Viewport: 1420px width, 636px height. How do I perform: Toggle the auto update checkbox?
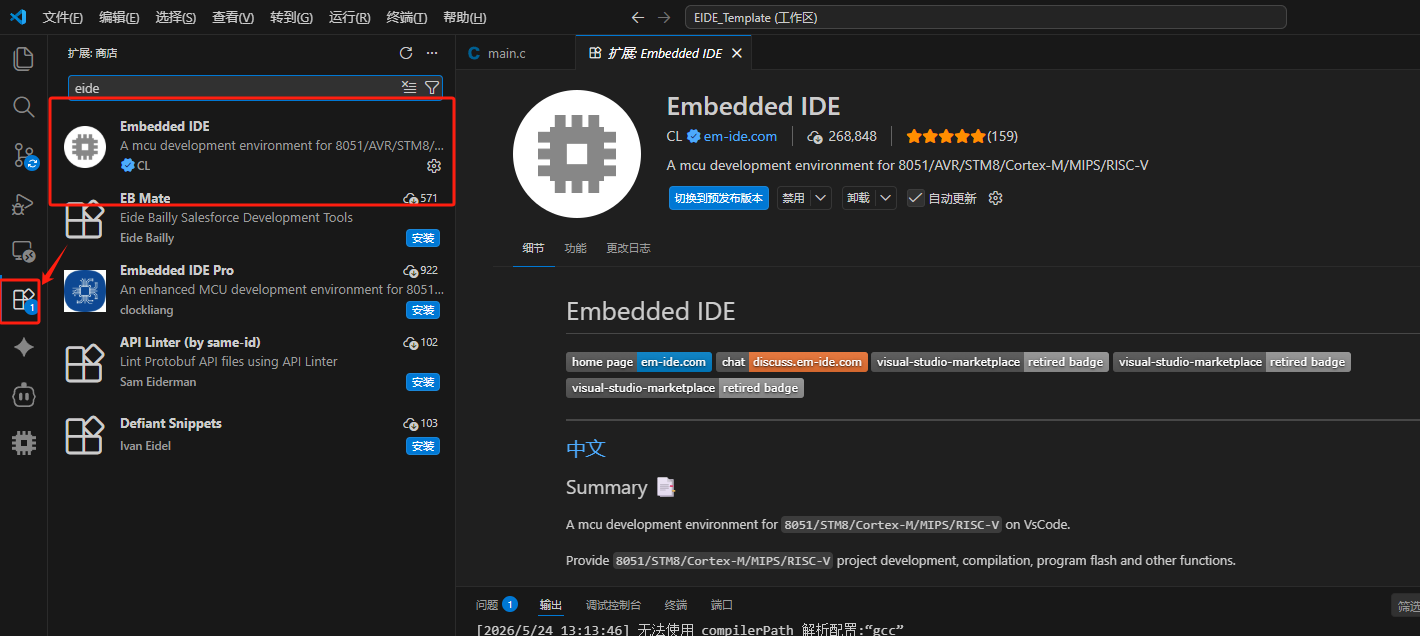point(915,198)
